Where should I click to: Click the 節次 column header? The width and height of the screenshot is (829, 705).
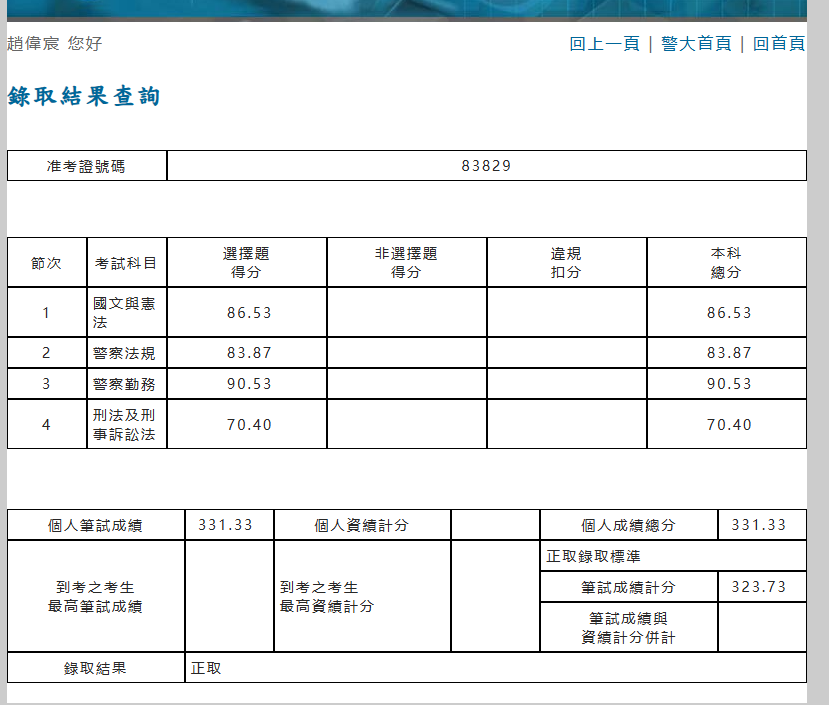pos(47,263)
